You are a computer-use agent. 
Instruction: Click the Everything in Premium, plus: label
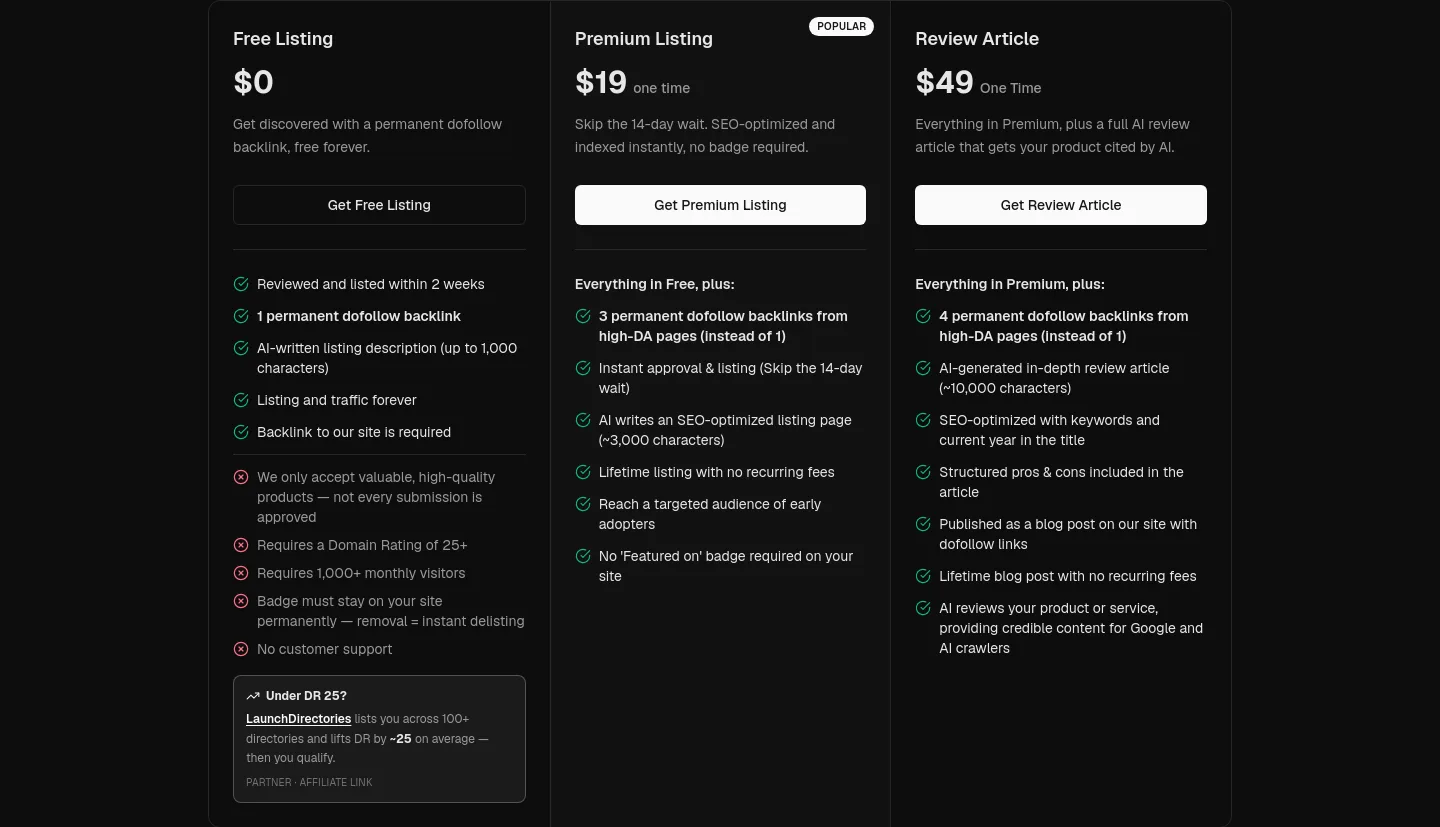[1010, 284]
